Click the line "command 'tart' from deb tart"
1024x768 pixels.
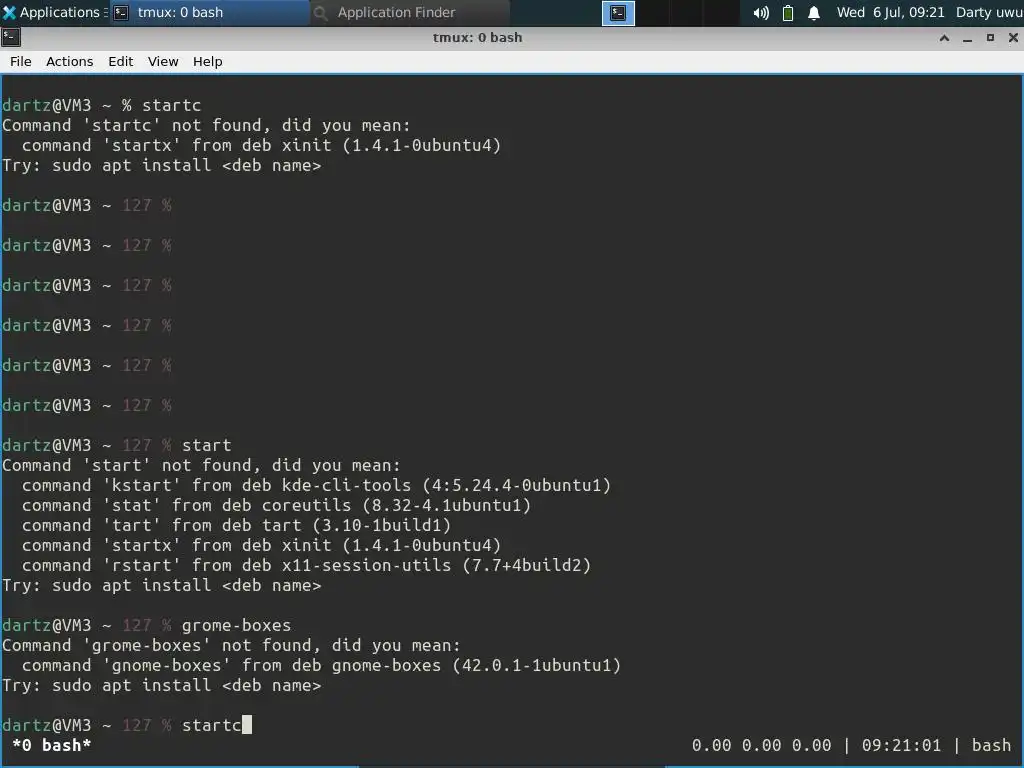tap(236, 525)
